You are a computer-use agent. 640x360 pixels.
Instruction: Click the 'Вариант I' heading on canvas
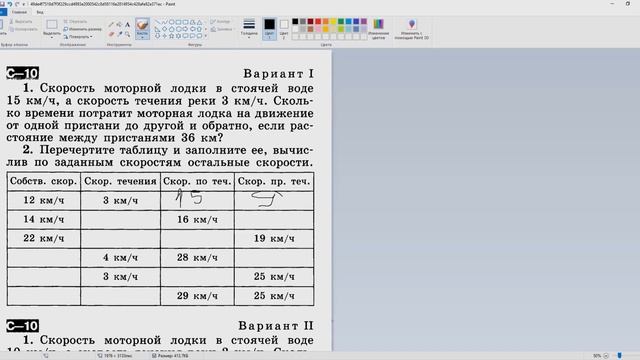pyautogui.click(x=279, y=74)
